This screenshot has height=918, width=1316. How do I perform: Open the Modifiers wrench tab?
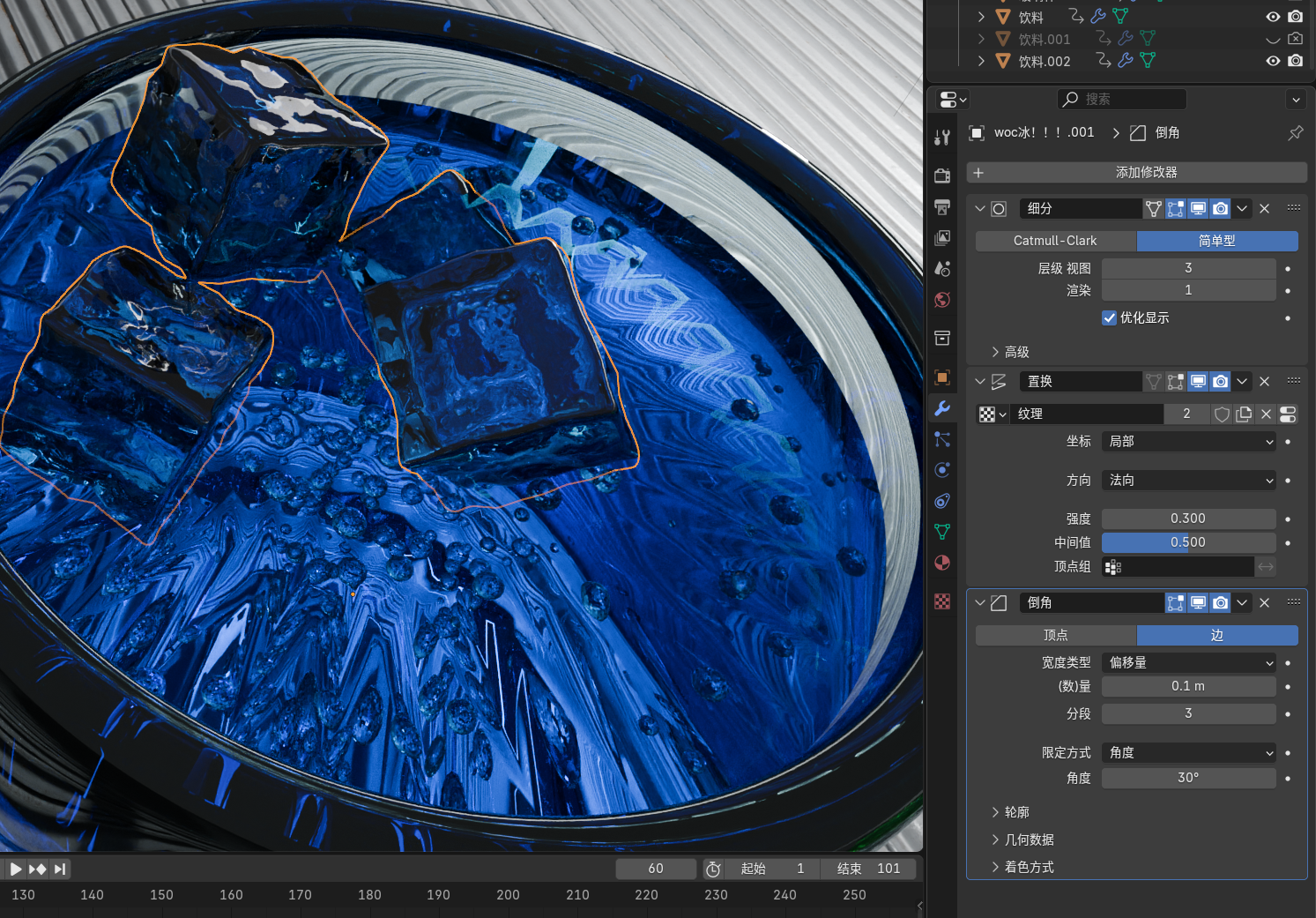(942, 408)
